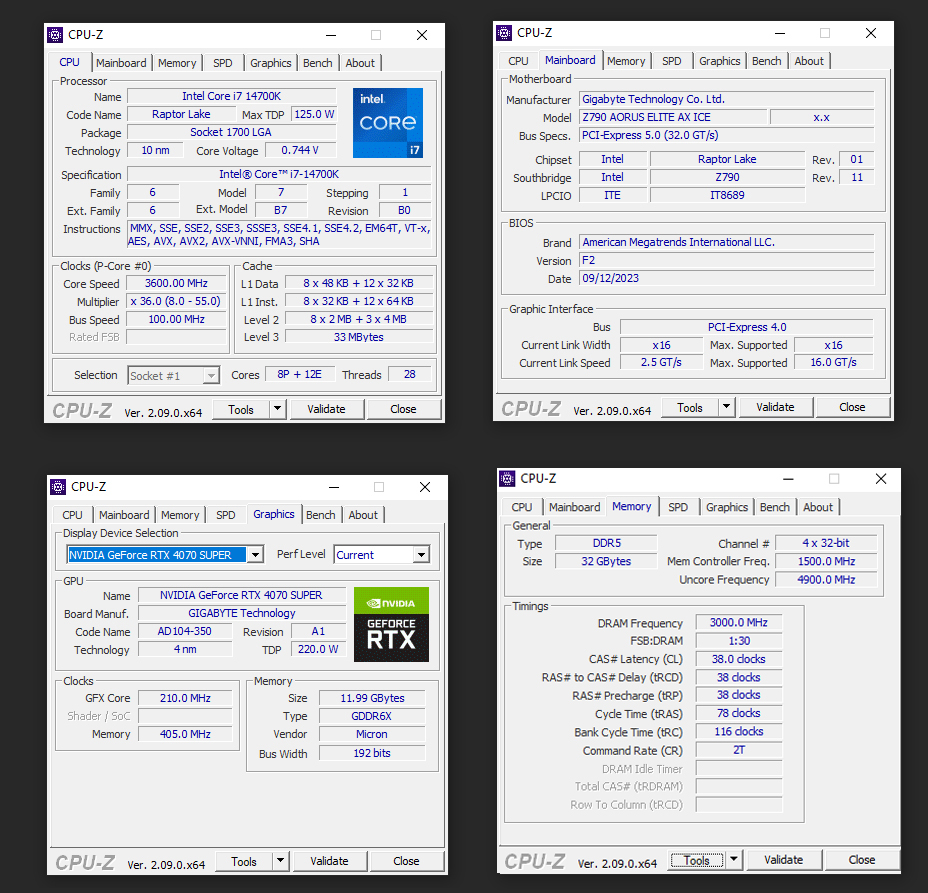Click Validate button in Mainboard window
The width and height of the screenshot is (928, 893).
pyautogui.click(x=775, y=407)
